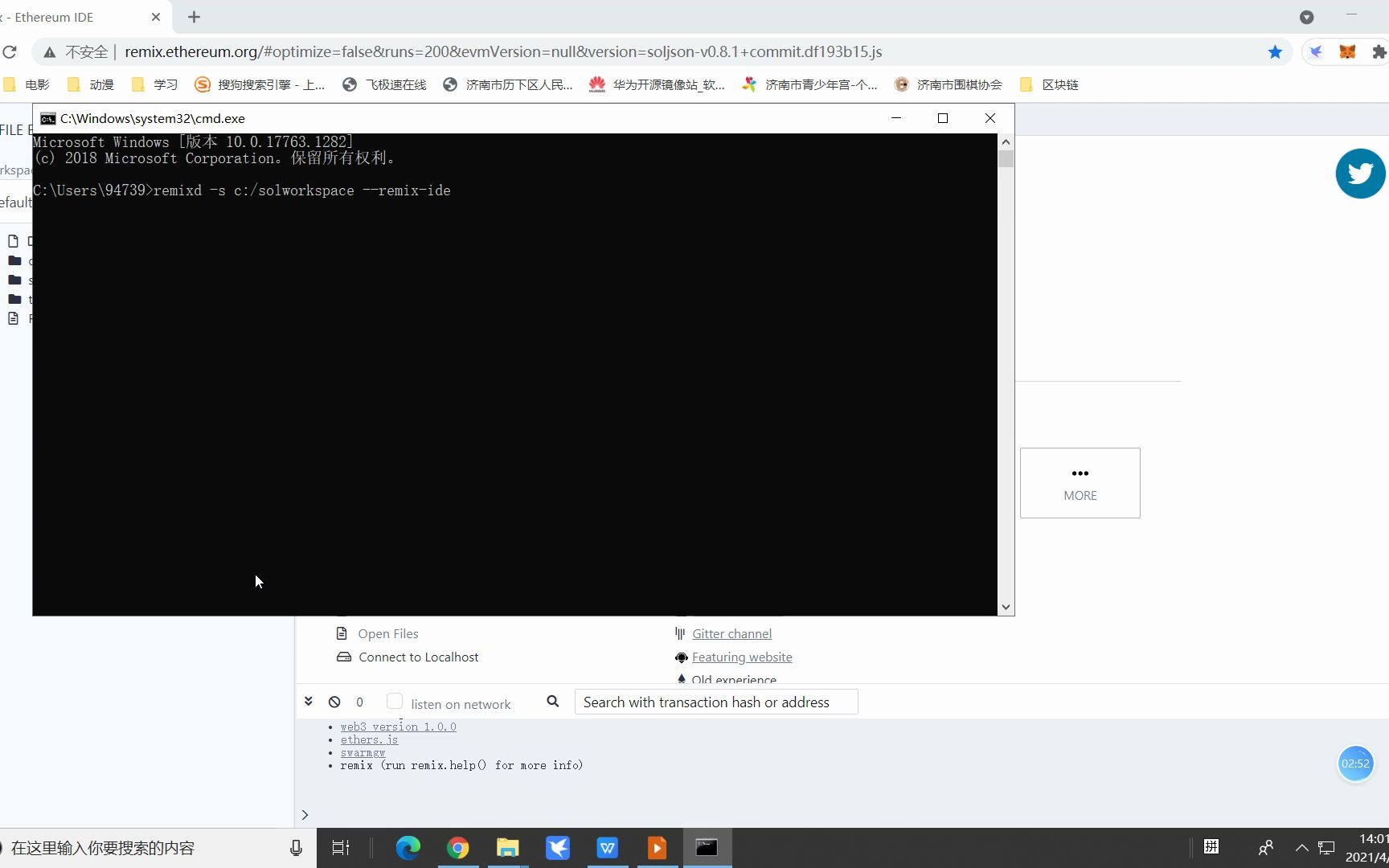Enable the listen on network checkbox
Image resolution: width=1389 pixels, height=868 pixels.
[x=395, y=701]
